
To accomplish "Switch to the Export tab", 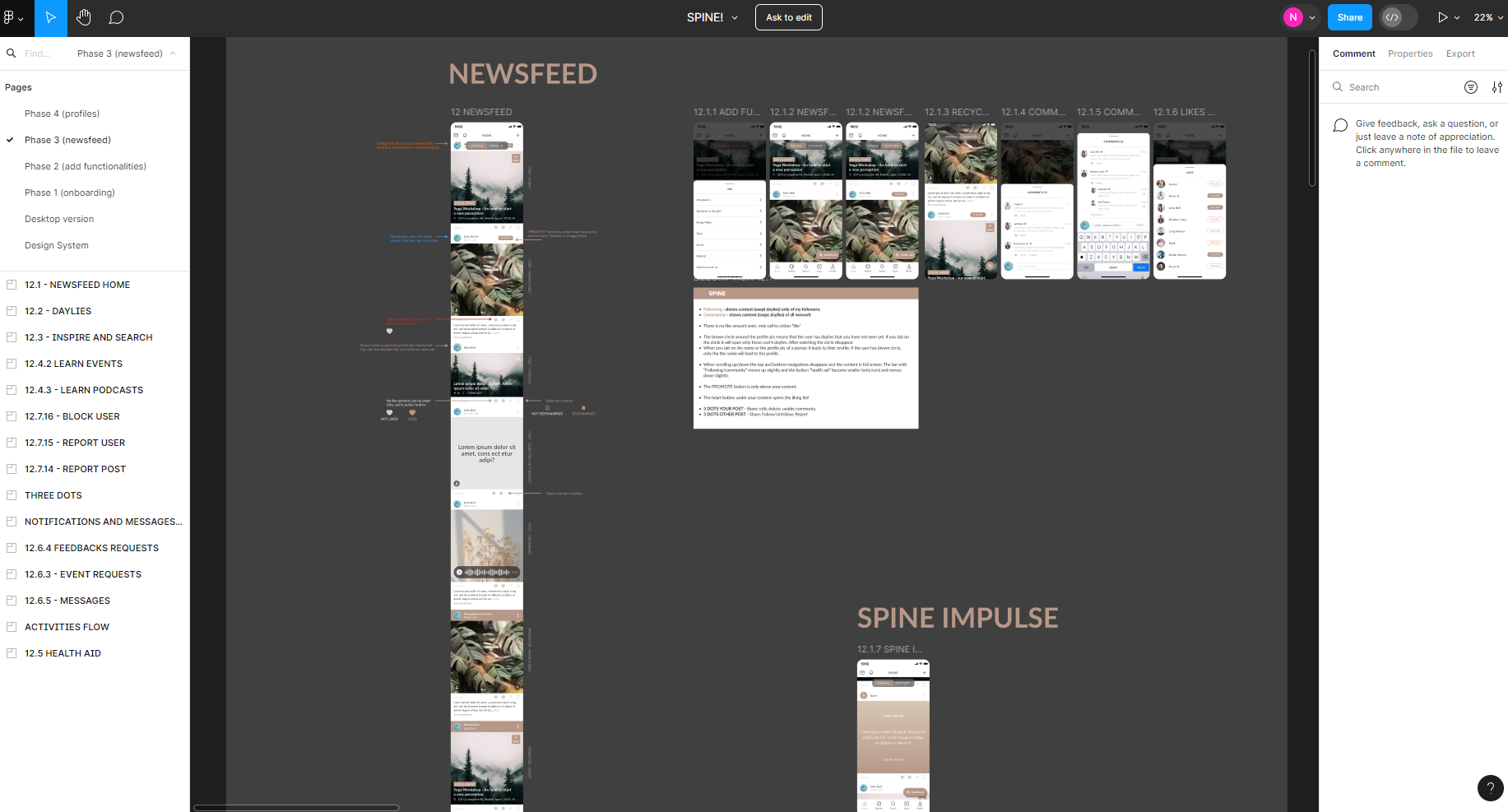I will click(1460, 53).
